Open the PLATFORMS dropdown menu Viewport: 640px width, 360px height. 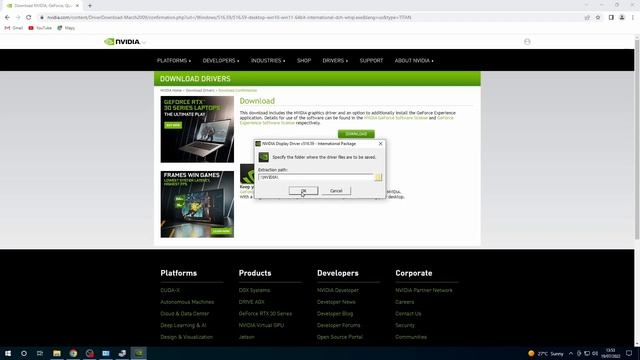[174, 60]
